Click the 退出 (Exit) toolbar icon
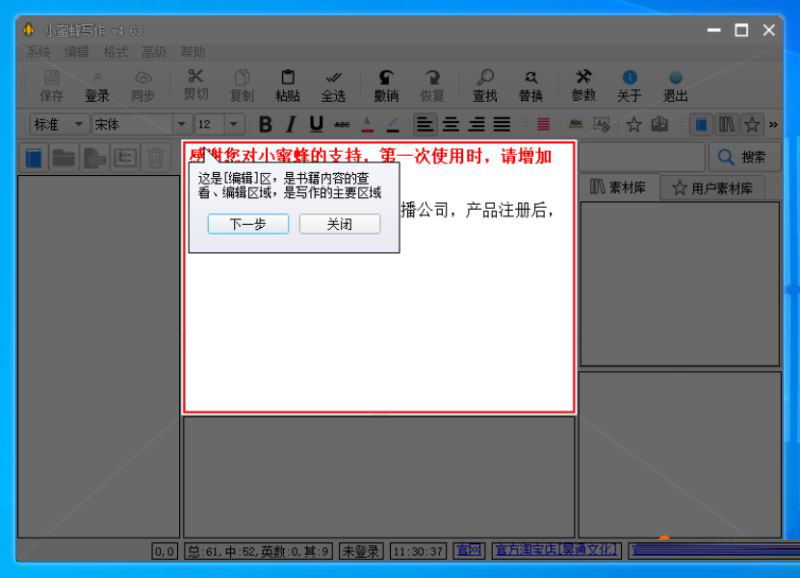Screen dimensions: 800x578 click(675, 86)
